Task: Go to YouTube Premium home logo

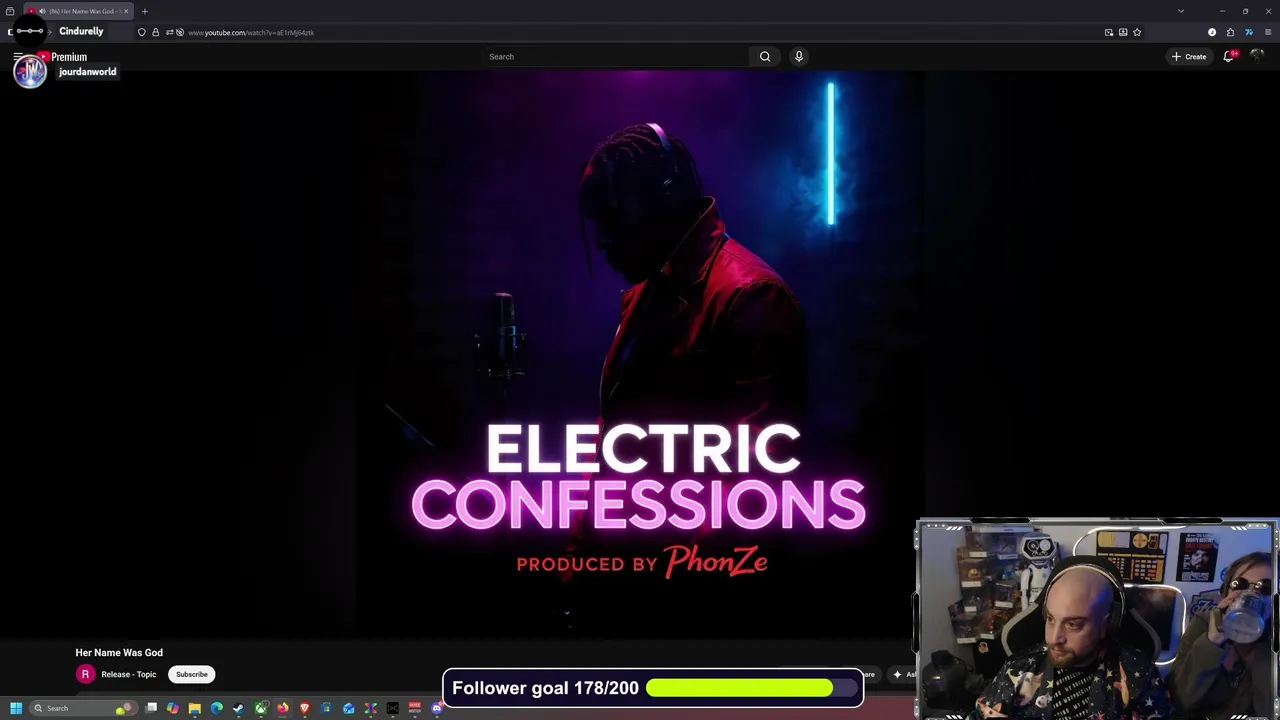Action: coord(62,57)
